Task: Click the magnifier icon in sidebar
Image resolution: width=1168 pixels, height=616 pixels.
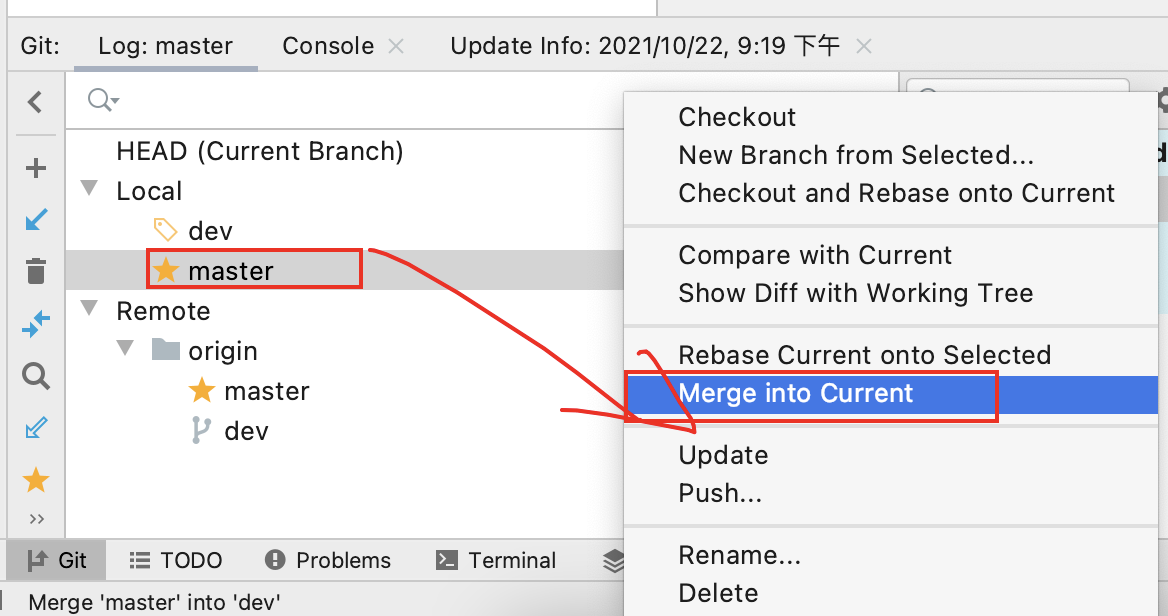Action: pos(36,376)
